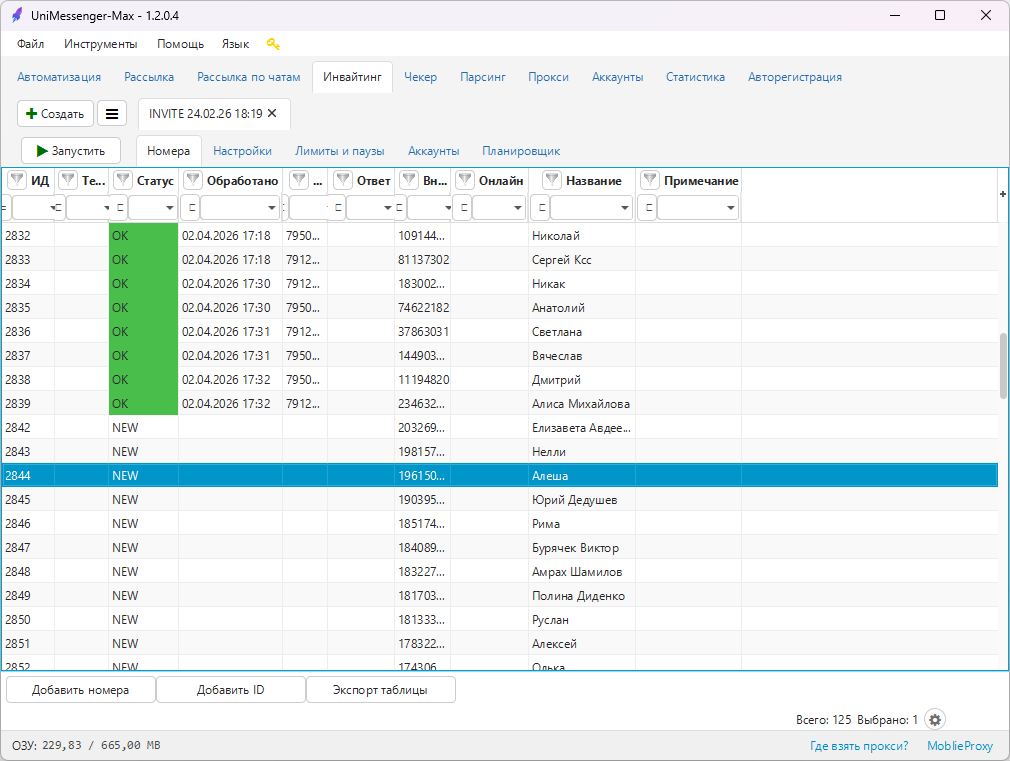The image size is (1010, 761).
Task: Click the key icon in the menu bar
Action: 273,44
